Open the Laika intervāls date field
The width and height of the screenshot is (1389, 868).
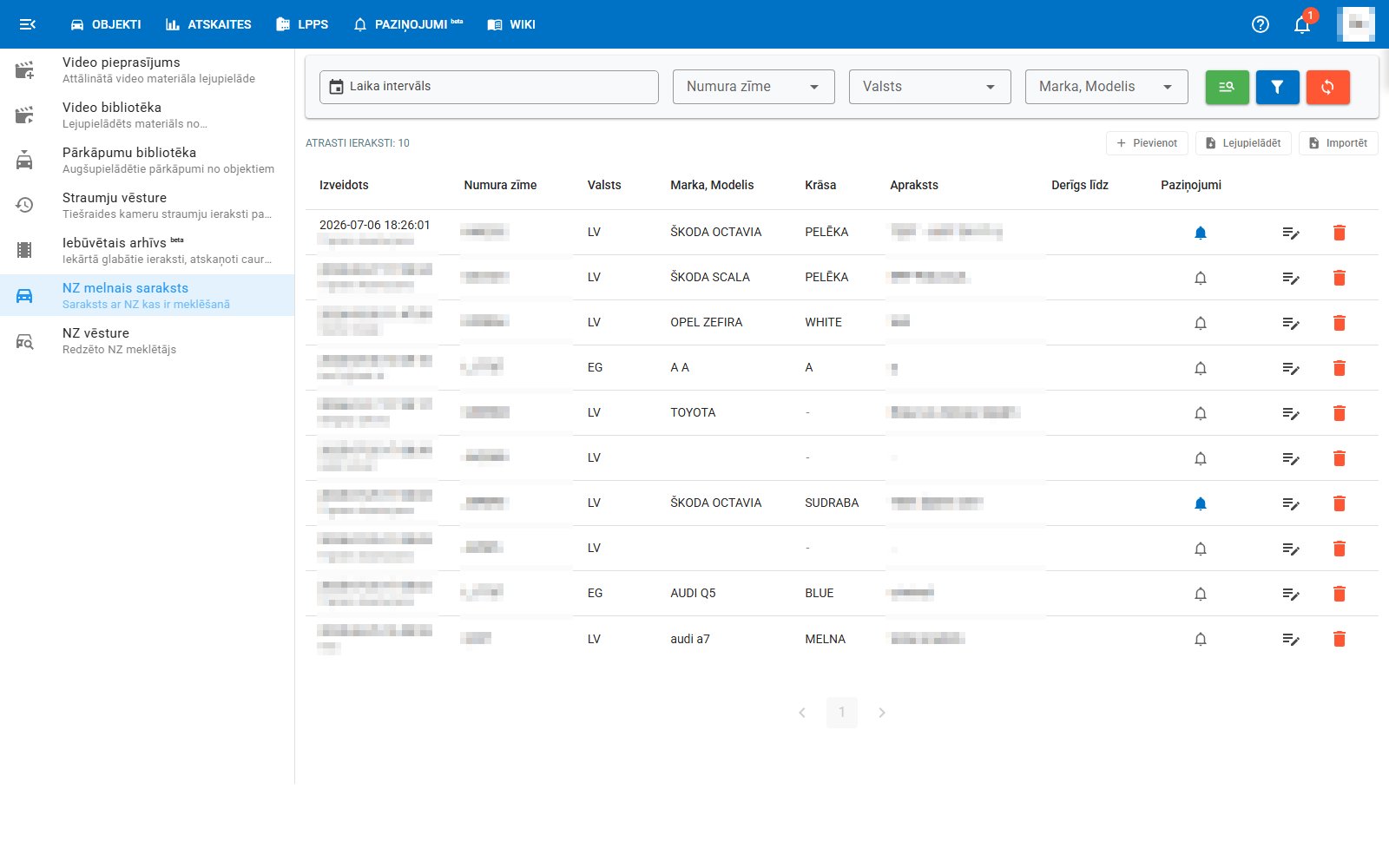click(x=489, y=87)
